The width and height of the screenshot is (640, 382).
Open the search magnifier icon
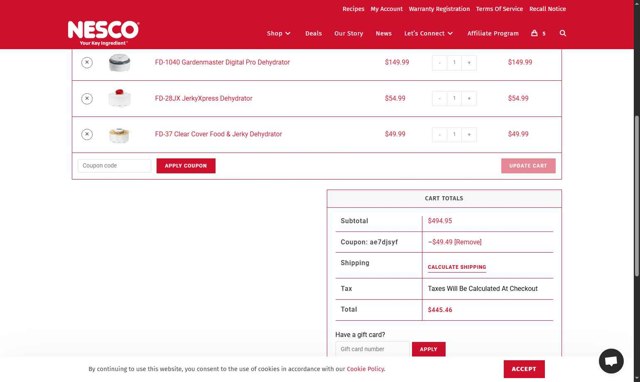563,33
